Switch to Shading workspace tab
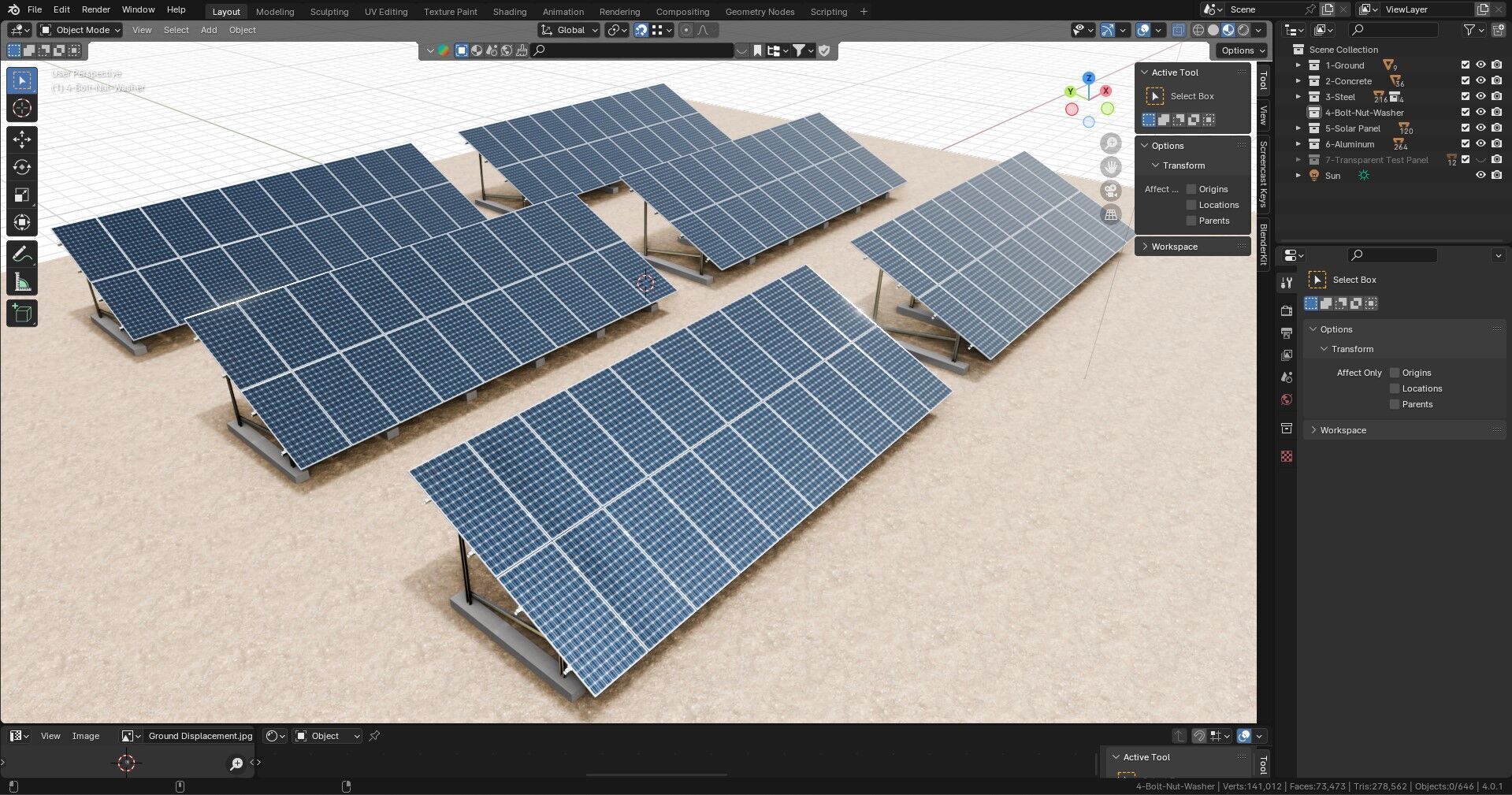This screenshot has height=795, width=1512. tap(510, 12)
